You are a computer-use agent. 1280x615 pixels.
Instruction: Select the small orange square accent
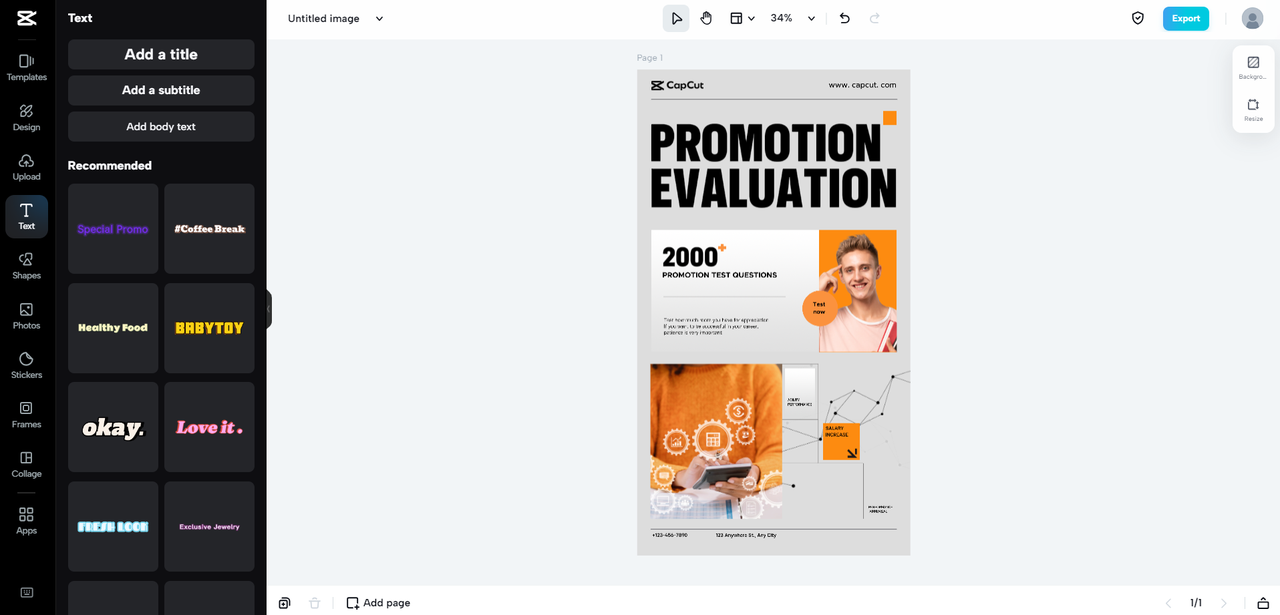pos(889,118)
